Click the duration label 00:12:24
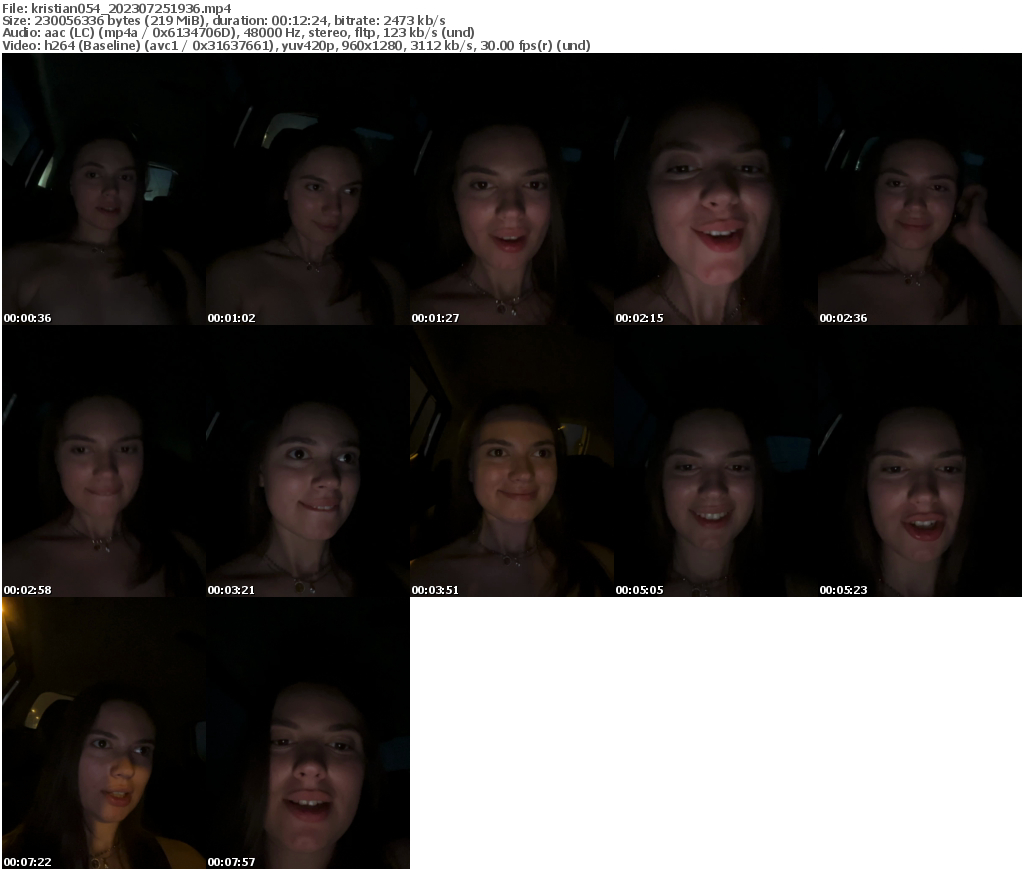Viewport: 1024px width, 869px height. pyautogui.click(x=300, y=19)
